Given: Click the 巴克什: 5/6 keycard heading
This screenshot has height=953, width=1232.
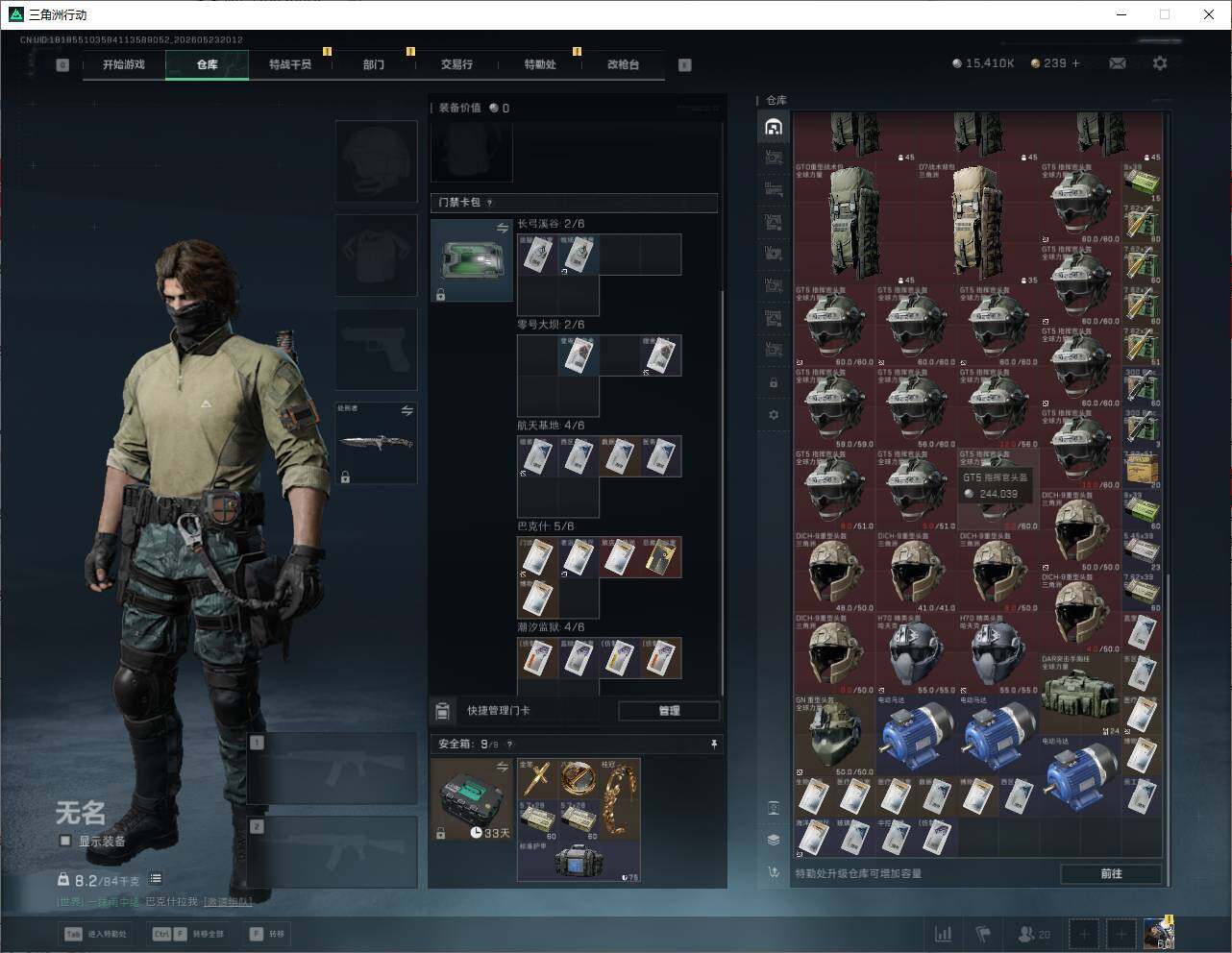Looking at the screenshot, I should (546, 526).
